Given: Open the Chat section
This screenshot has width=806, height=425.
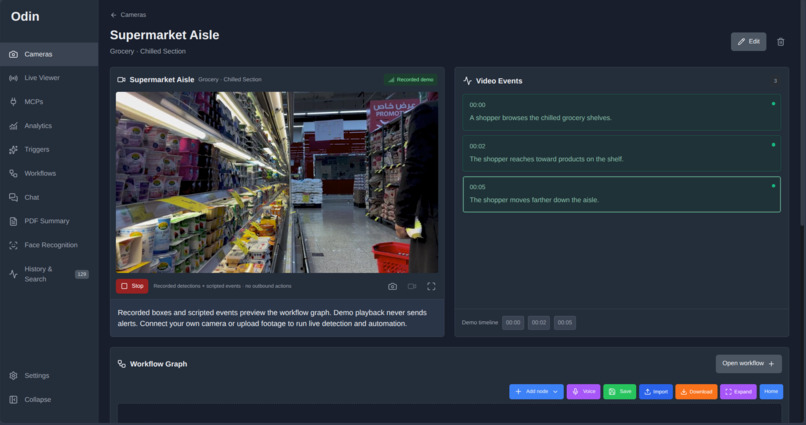Looking at the screenshot, I should click(x=49, y=197).
